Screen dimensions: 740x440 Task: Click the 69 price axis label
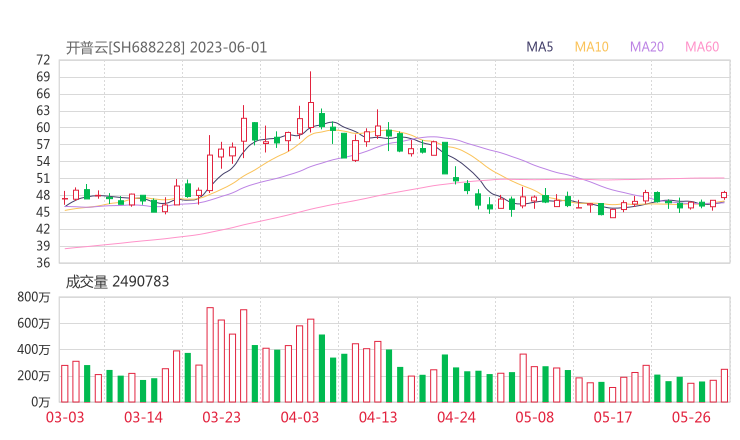tap(43, 77)
